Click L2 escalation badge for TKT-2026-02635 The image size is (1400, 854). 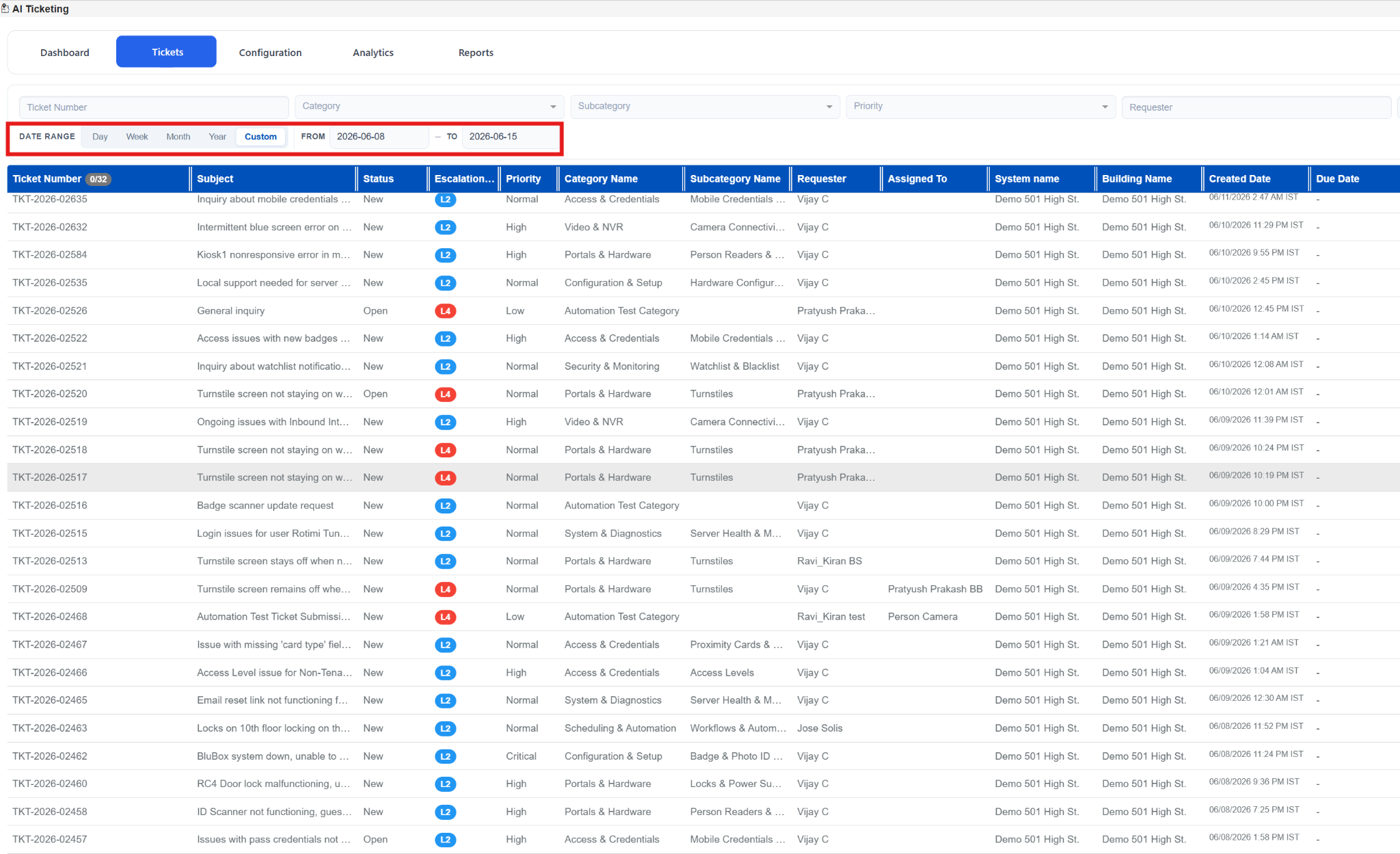[445, 200]
